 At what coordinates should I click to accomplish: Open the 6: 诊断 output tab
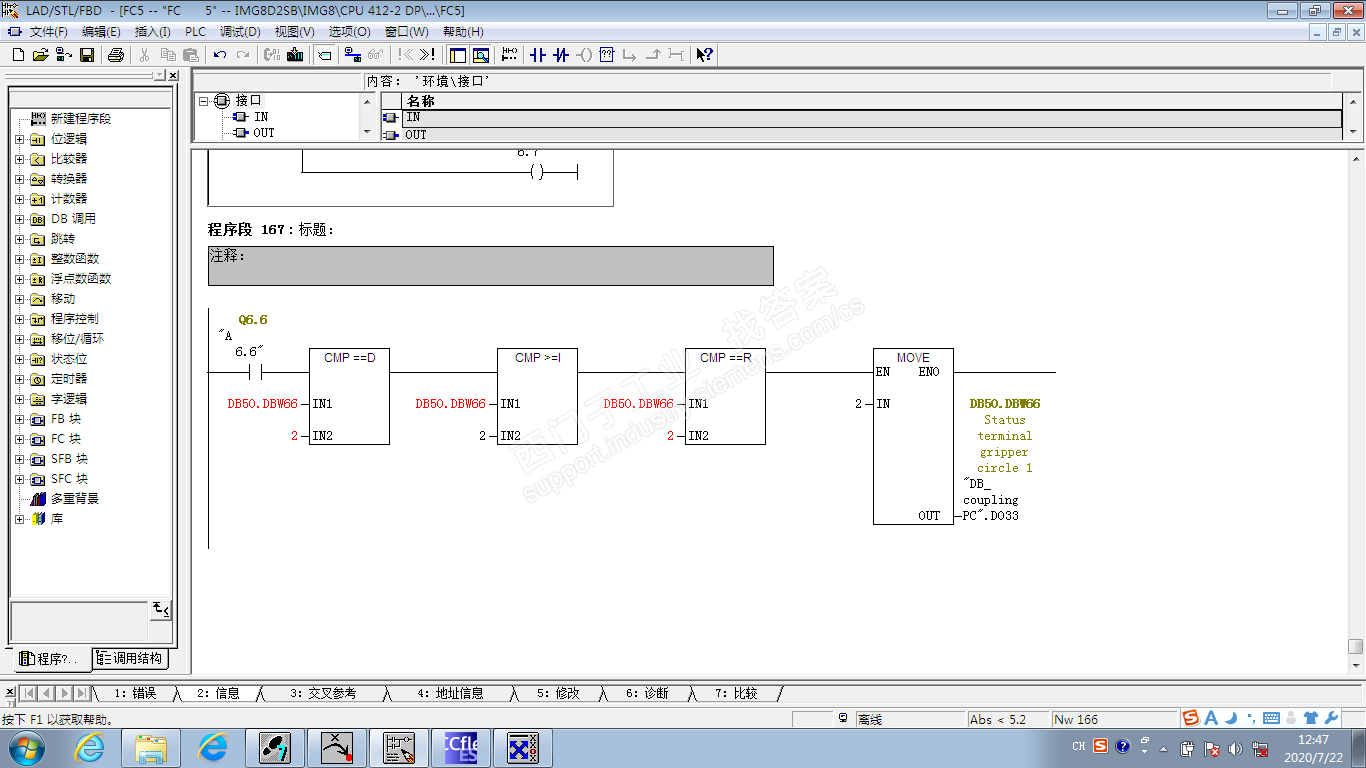click(x=647, y=693)
